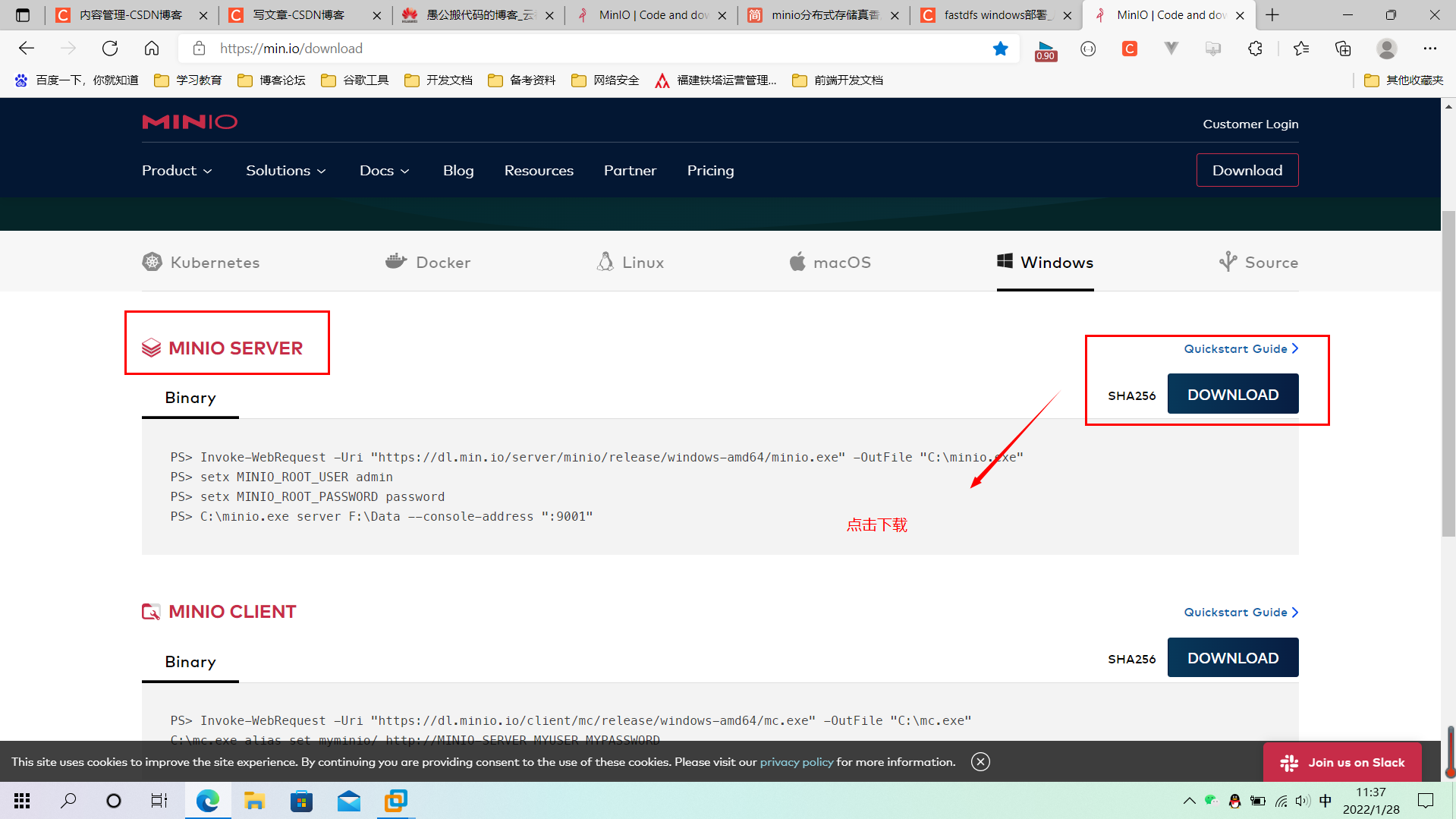
Task: Open Microsoft Store from taskbar
Action: pyautogui.click(x=301, y=801)
